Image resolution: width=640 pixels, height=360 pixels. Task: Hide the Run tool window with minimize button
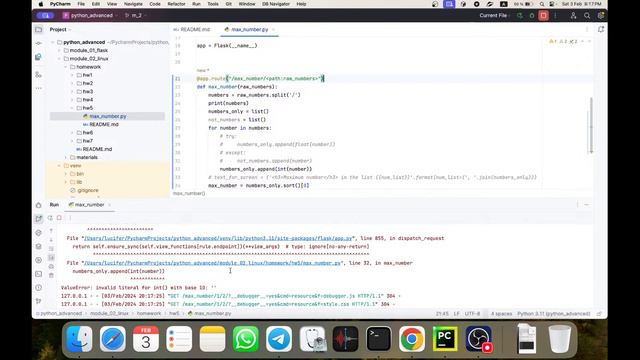[587, 205]
